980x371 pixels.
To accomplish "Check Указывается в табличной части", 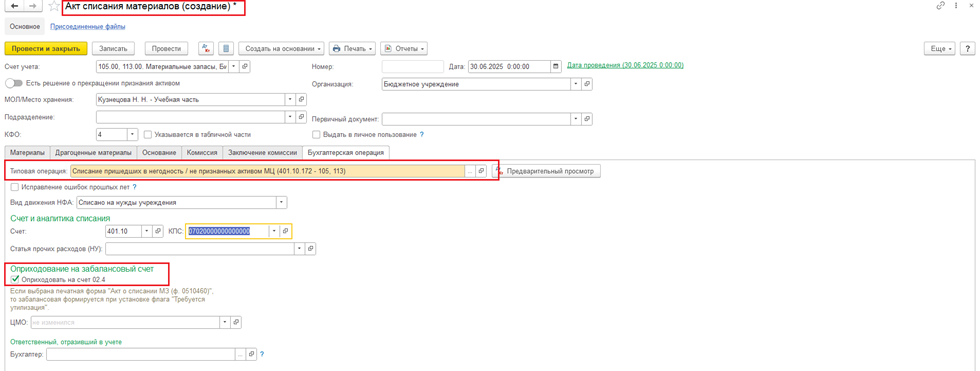I will click(148, 134).
